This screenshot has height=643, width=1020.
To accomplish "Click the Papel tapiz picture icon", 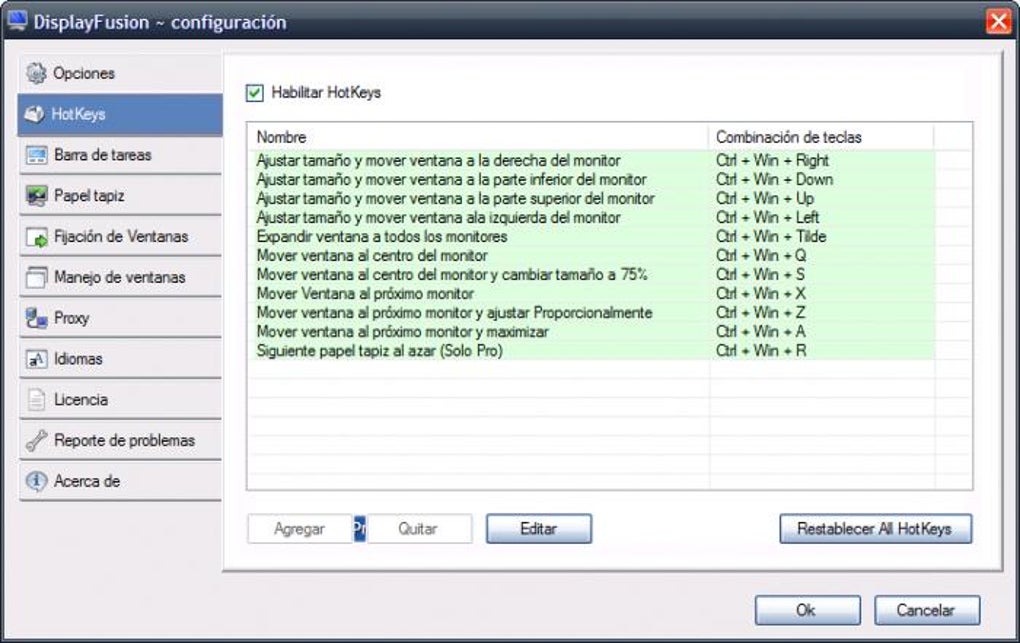I will coord(36,195).
